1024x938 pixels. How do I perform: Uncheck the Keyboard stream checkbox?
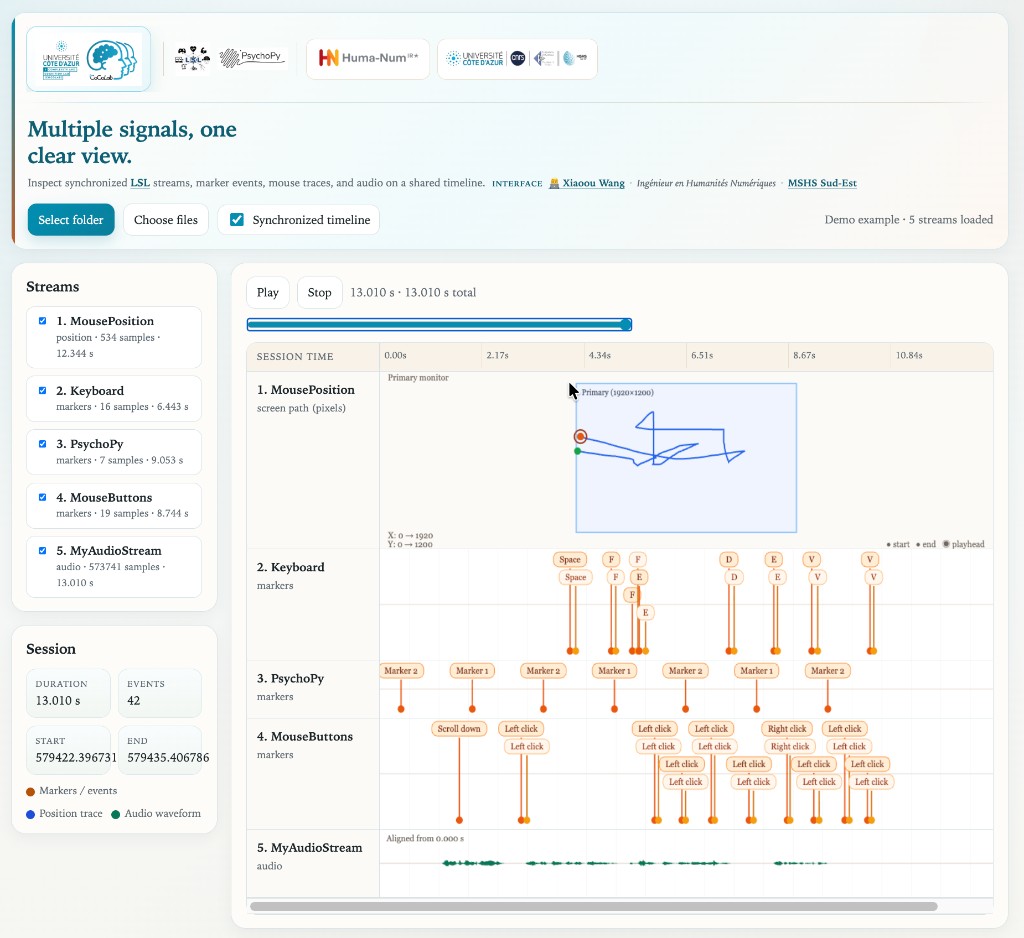pos(42,391)
